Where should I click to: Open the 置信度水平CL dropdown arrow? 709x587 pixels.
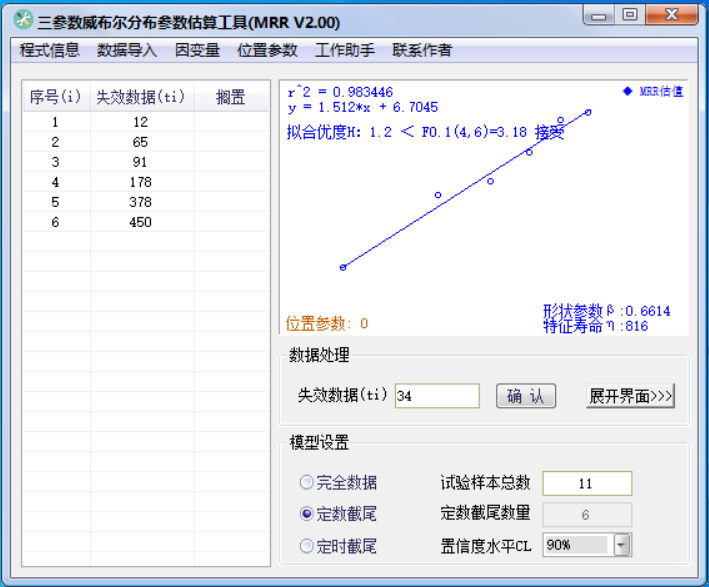pyautogui.click(x=622, y=545)
